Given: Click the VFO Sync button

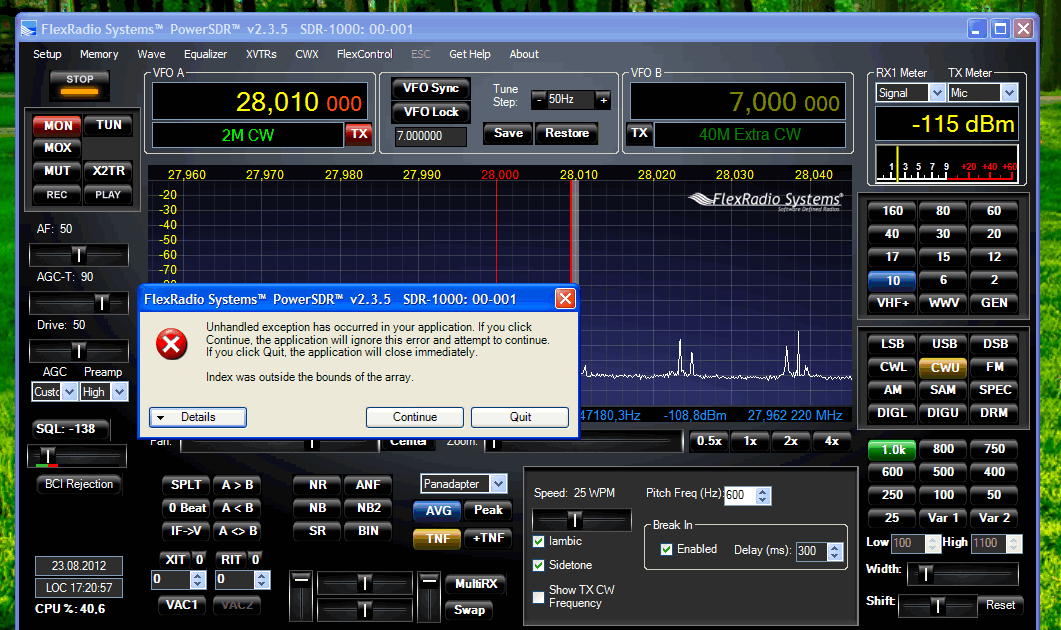Looking at the screenshot, I should 430,88.
